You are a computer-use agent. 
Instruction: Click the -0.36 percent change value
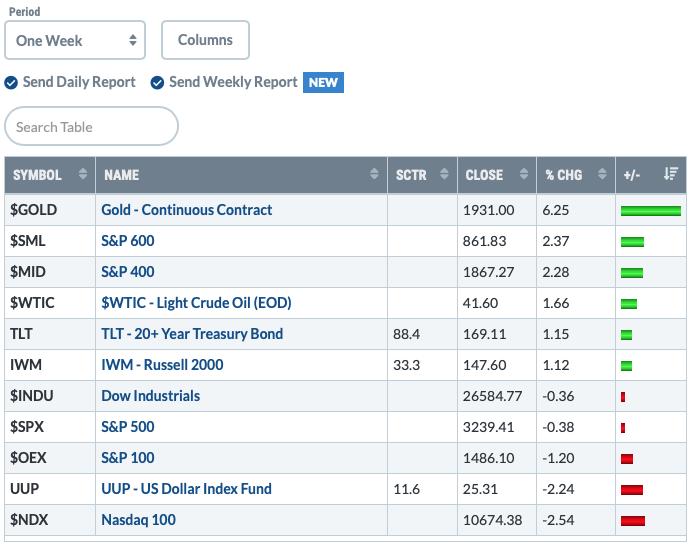558,396
